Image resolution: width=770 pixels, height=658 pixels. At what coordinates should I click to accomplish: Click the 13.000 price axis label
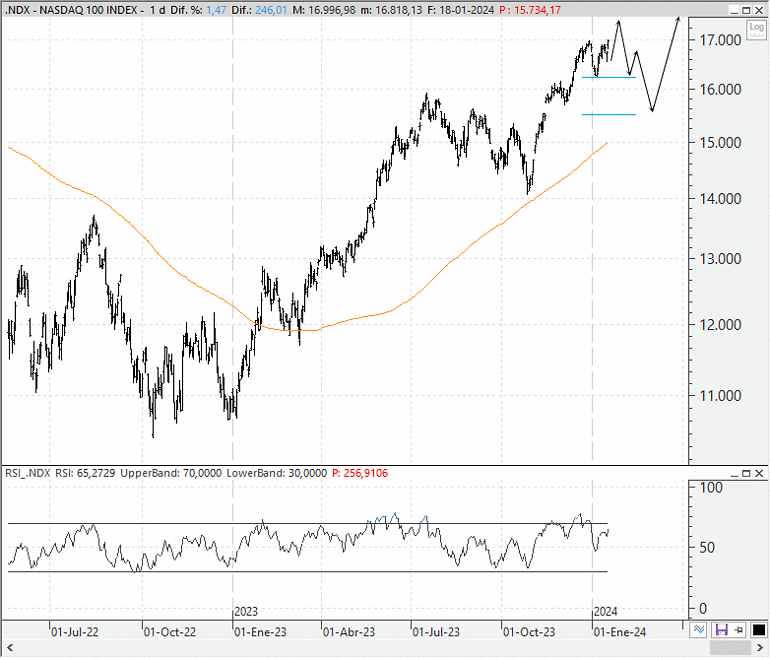tap(720, 259)
